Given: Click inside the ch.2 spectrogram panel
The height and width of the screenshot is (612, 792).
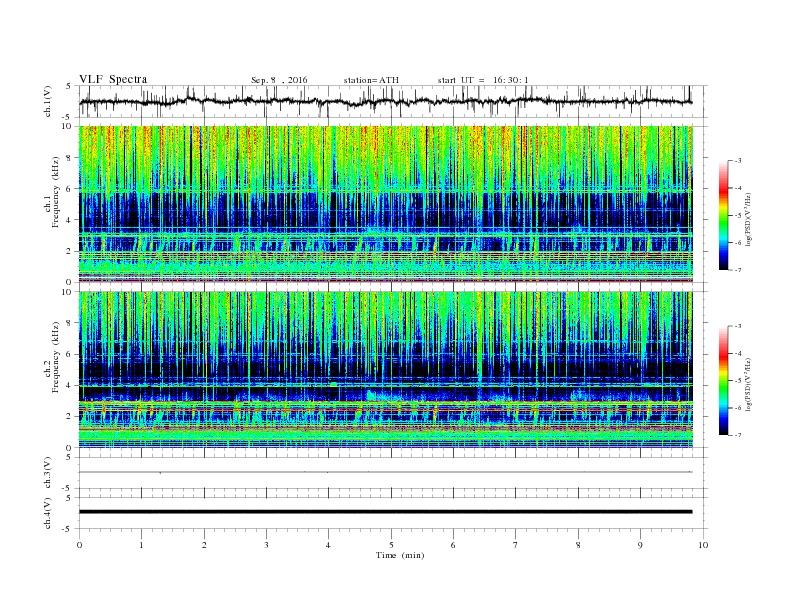Looking at the screenshot, I should [385, 370].
